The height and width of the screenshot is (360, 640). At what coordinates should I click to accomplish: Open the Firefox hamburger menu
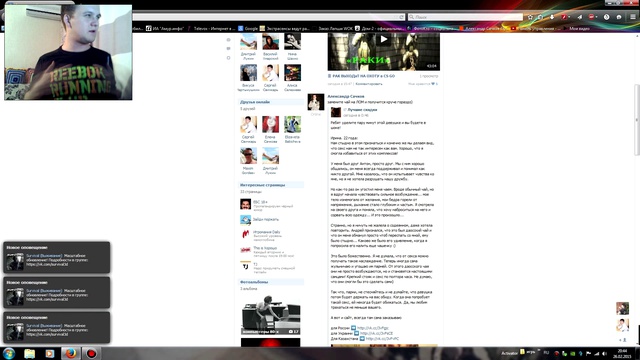[x=633, y=17]
